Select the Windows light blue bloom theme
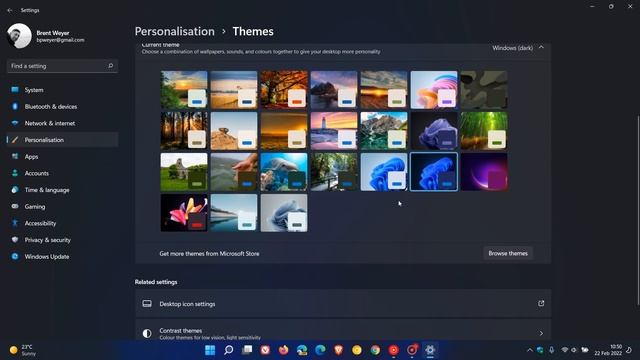The width and height of the screenshot is (640, 360). tap(384, 172)
